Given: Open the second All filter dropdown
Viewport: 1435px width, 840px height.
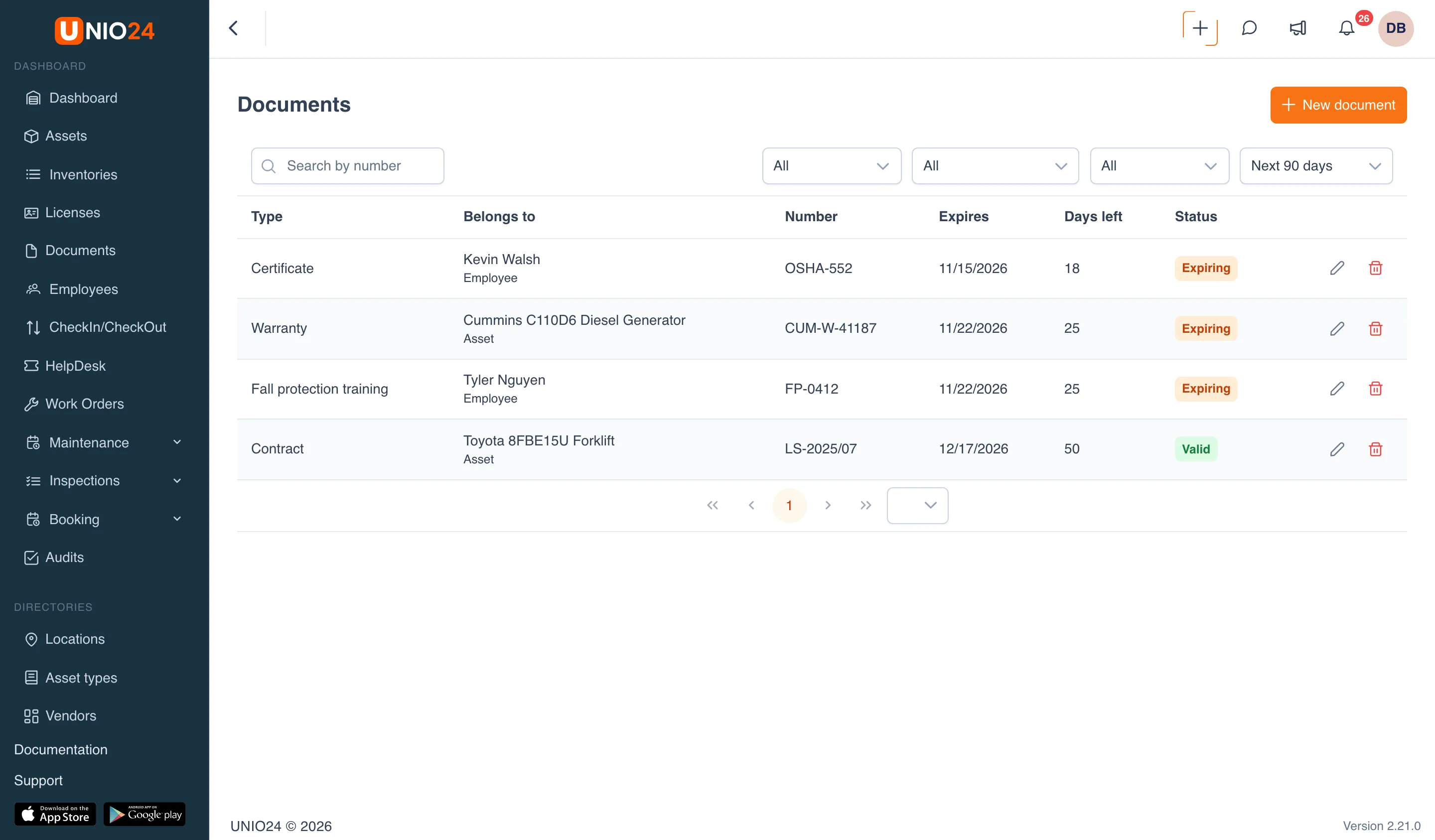Looking at the screenshot, I should click(995, 166).
